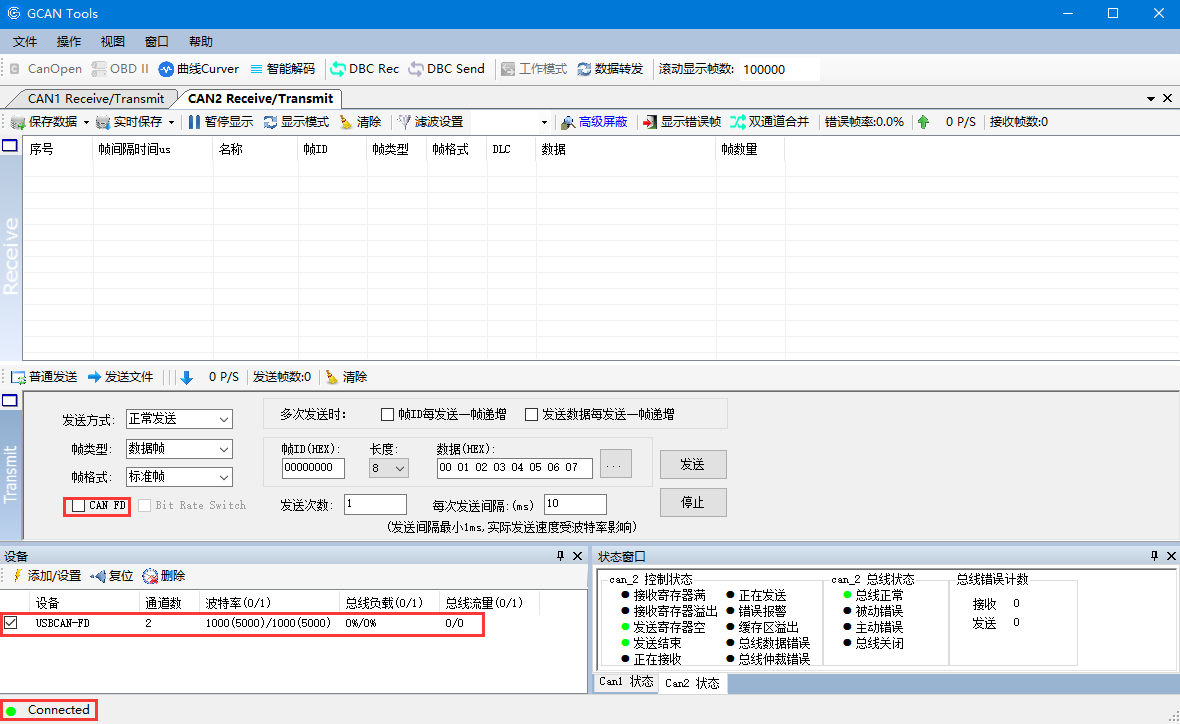1180x724 pixels.
Task: Click 显示错误帧 toolbar icon
Action: click(650, 122)
